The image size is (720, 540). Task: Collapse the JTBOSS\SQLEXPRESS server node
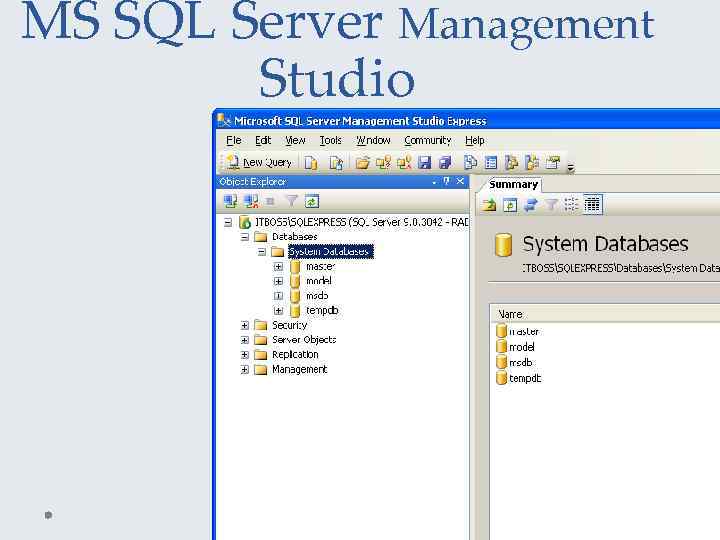(x=228, y=223)
